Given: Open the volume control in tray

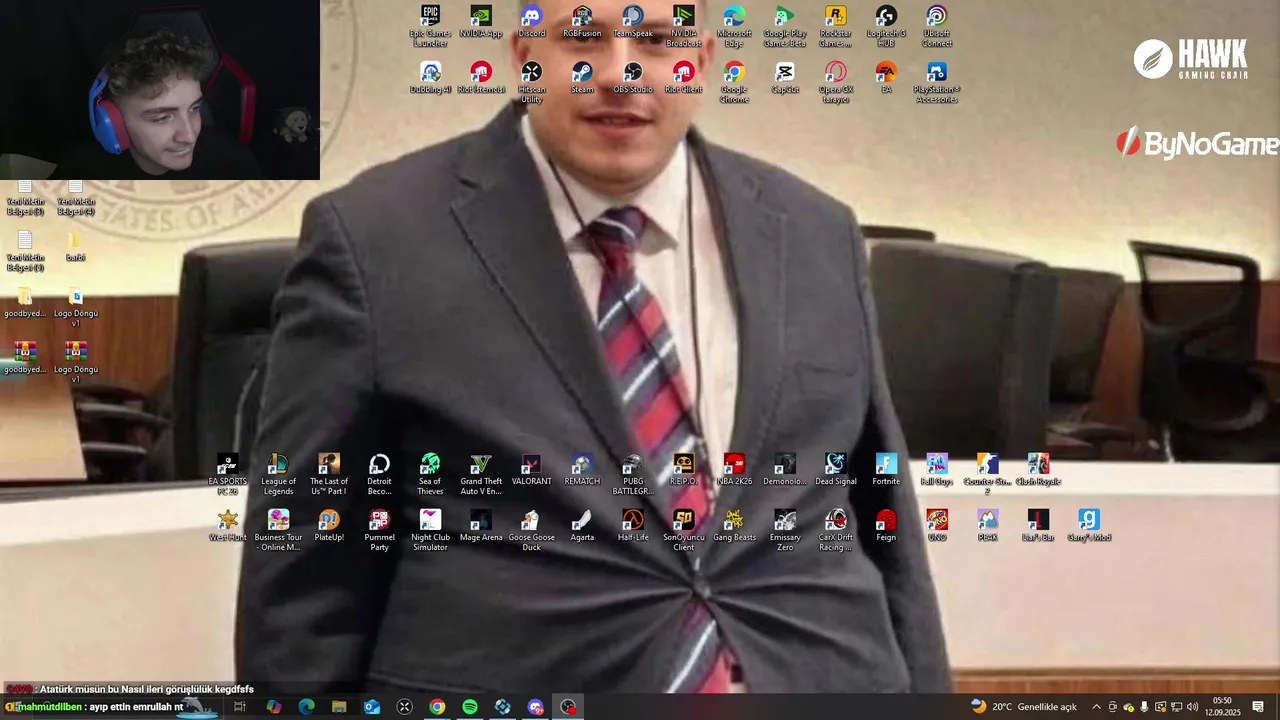Looking at the screenshot, I should 1192,707.
